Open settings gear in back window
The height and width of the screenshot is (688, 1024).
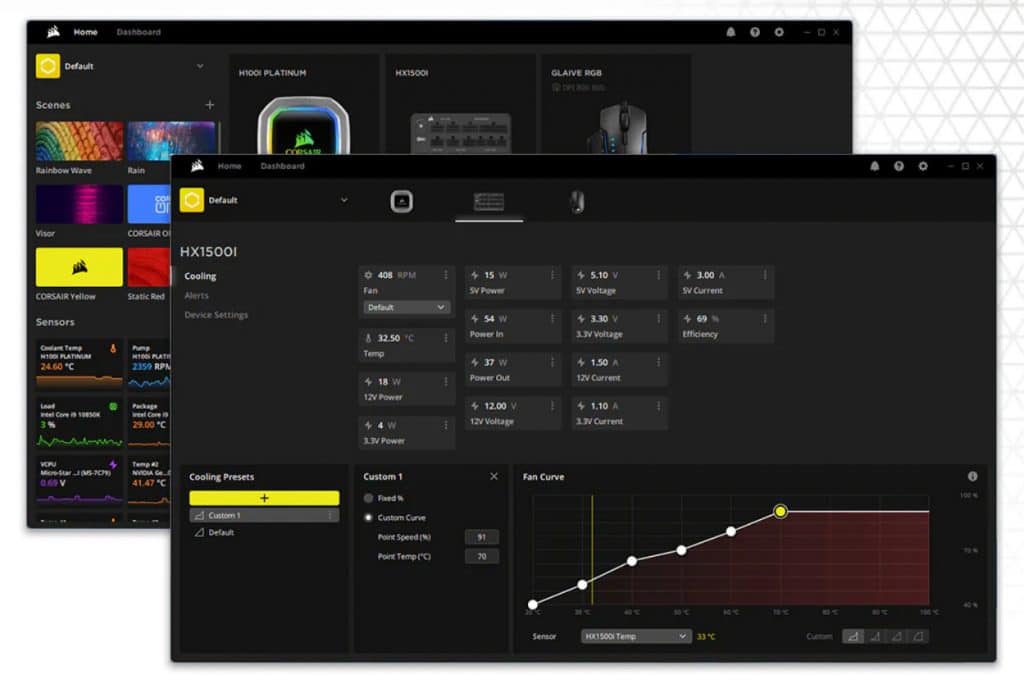(x=779, y=32)
